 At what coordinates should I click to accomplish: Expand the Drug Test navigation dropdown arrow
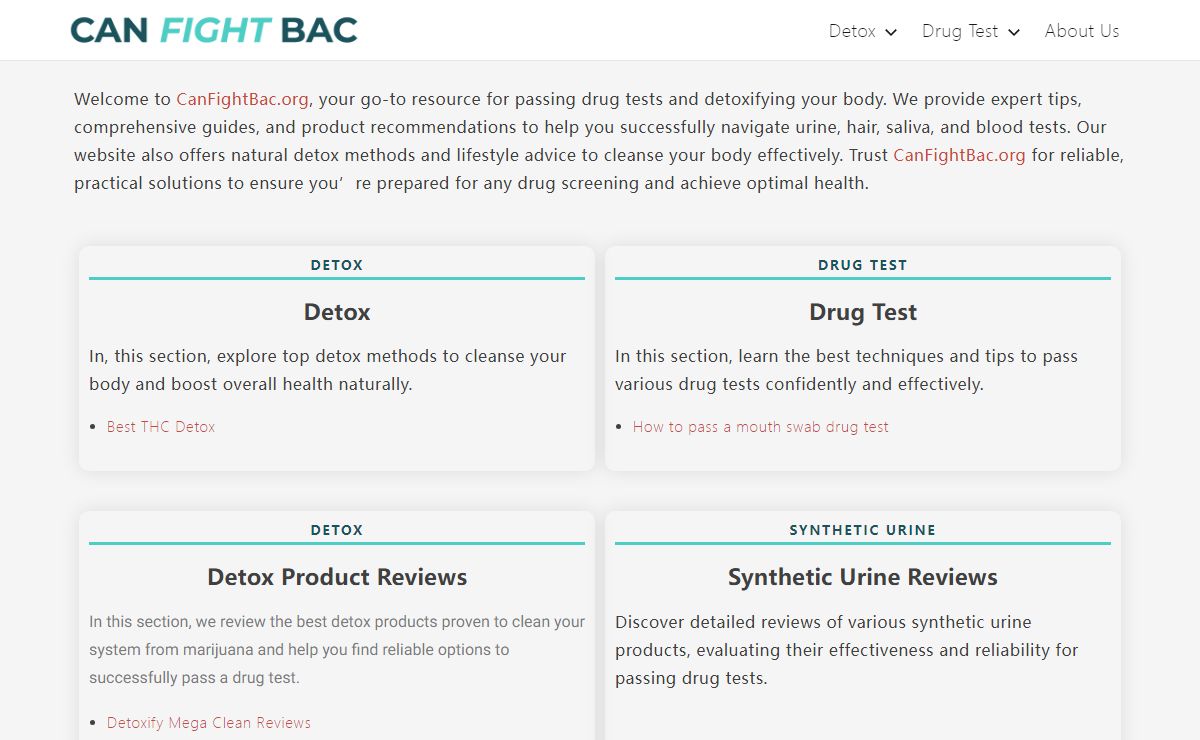(1014, 32)
